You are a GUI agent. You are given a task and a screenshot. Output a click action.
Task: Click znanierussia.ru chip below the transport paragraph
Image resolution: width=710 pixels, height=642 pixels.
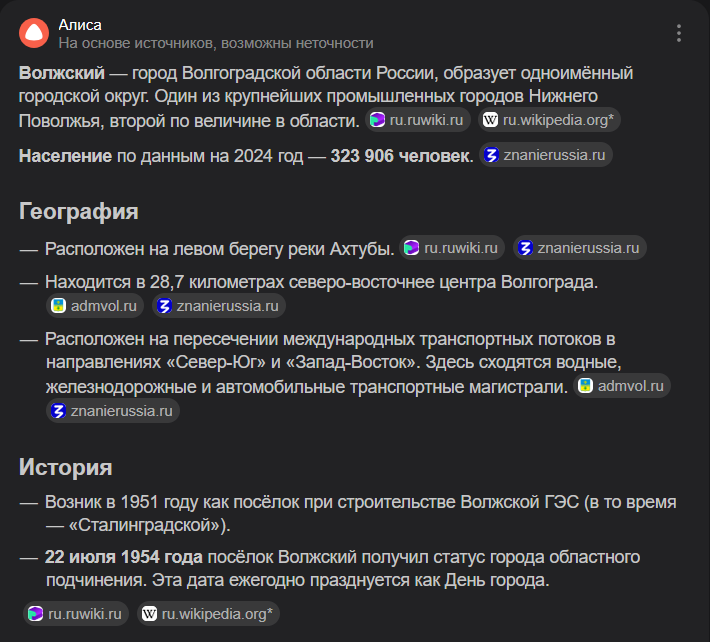coord(113,411)
